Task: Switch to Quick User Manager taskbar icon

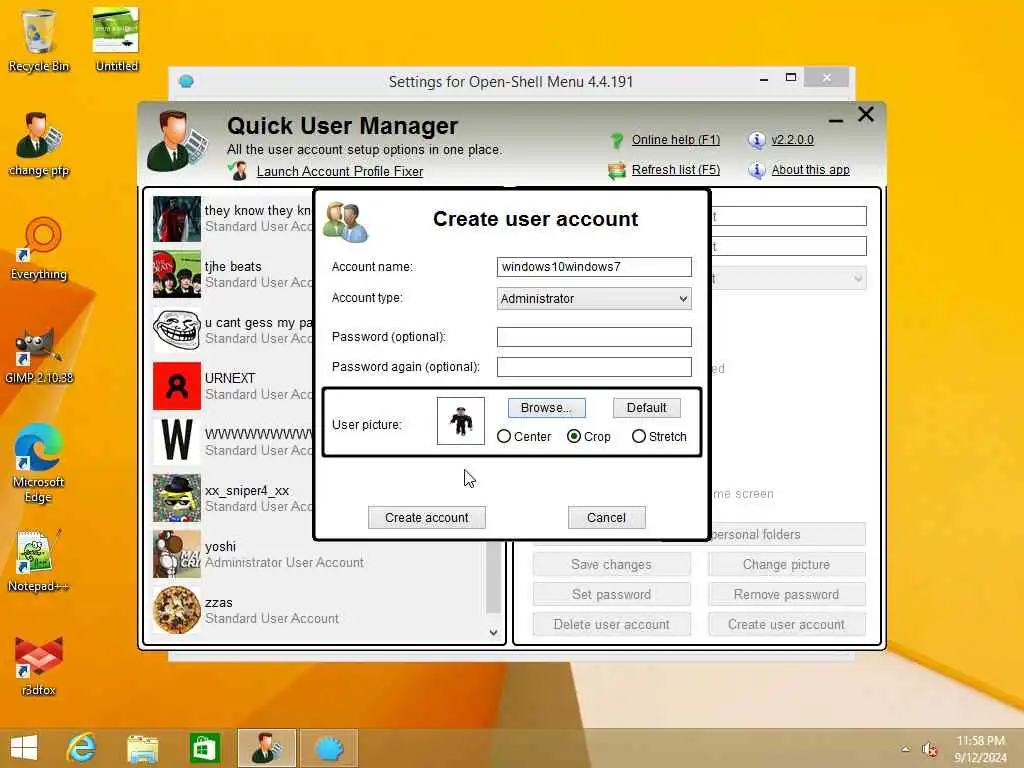Action: pyautogui.click(x=266, y=748)
